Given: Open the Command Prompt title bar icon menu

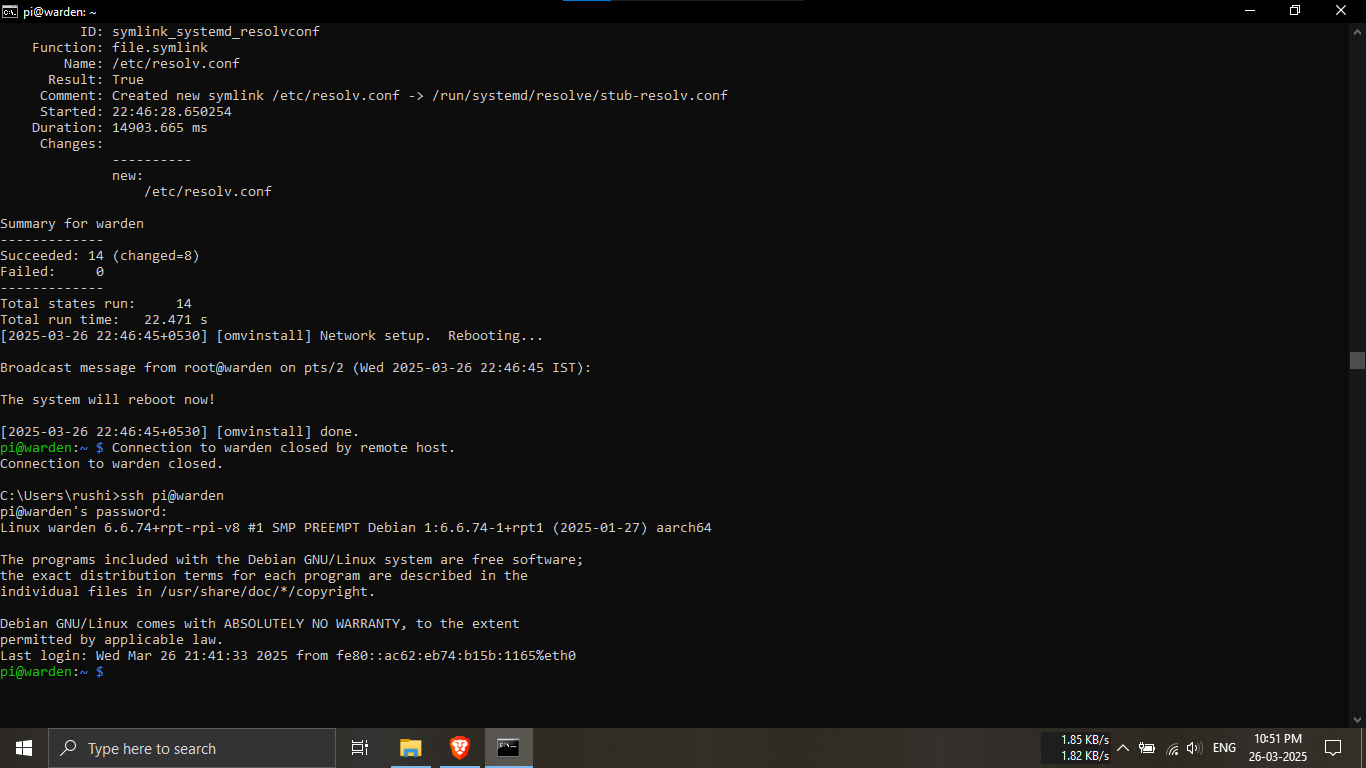Looking at the screenshot, I should point(10,11).
